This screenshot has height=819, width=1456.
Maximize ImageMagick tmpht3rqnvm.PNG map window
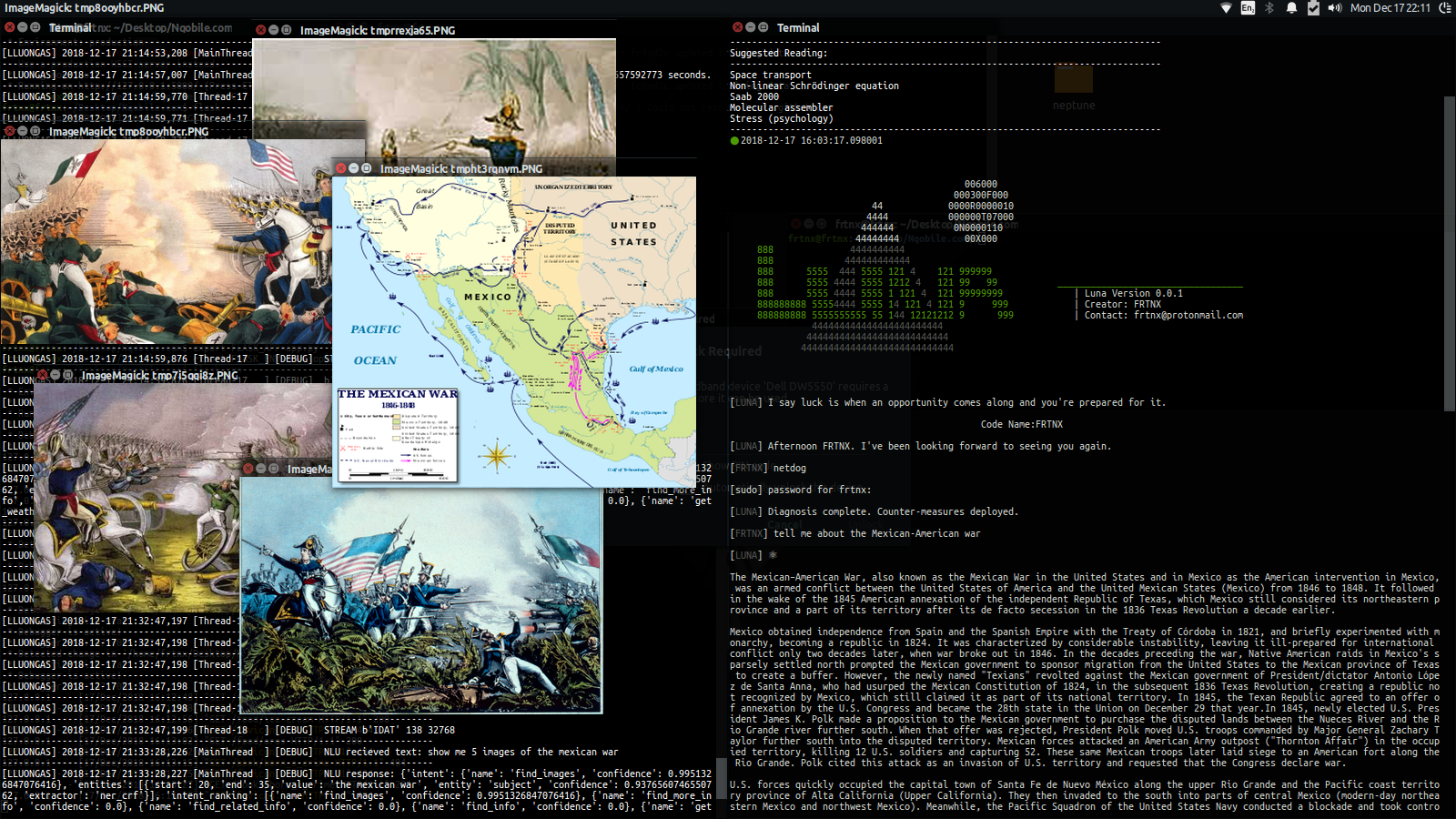pos(367,168)
